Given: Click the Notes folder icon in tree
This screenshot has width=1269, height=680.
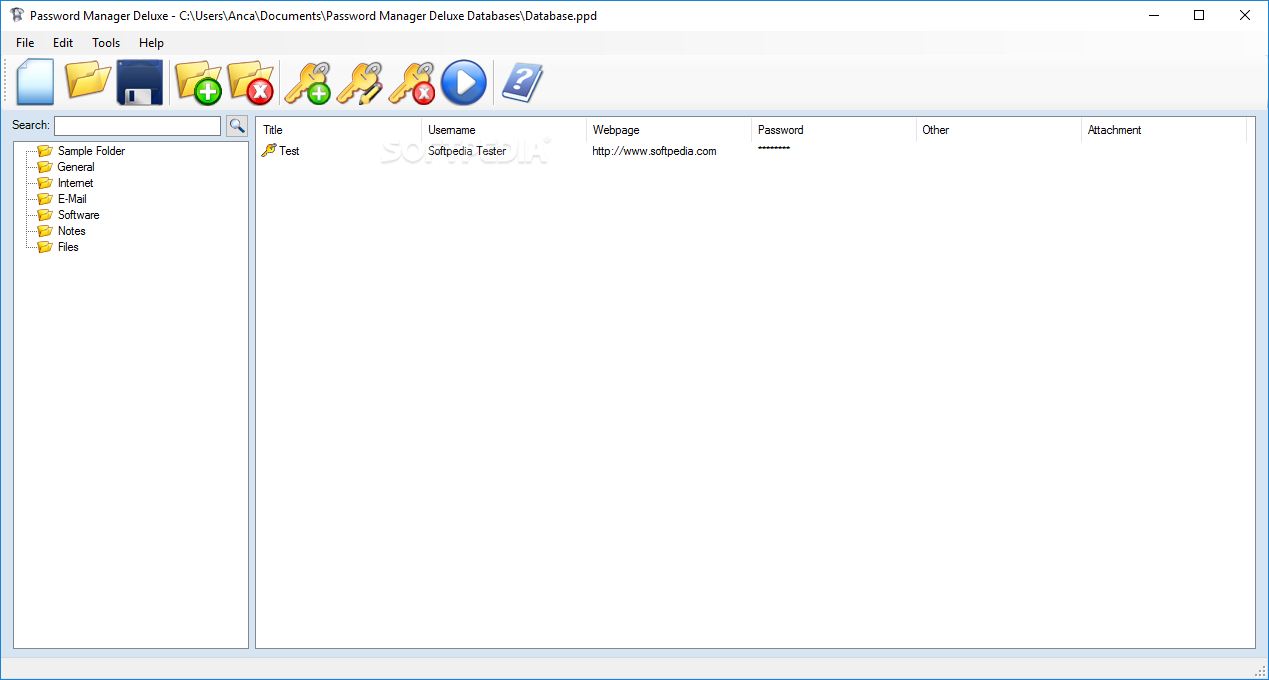Looking at the screenshot, I should point(45,231).
